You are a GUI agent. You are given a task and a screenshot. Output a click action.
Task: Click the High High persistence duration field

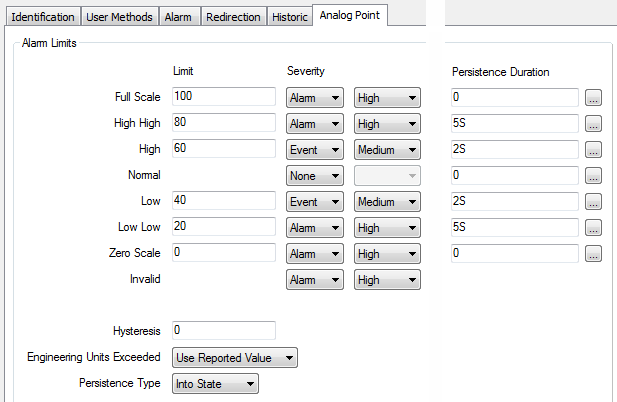(514, 124)
